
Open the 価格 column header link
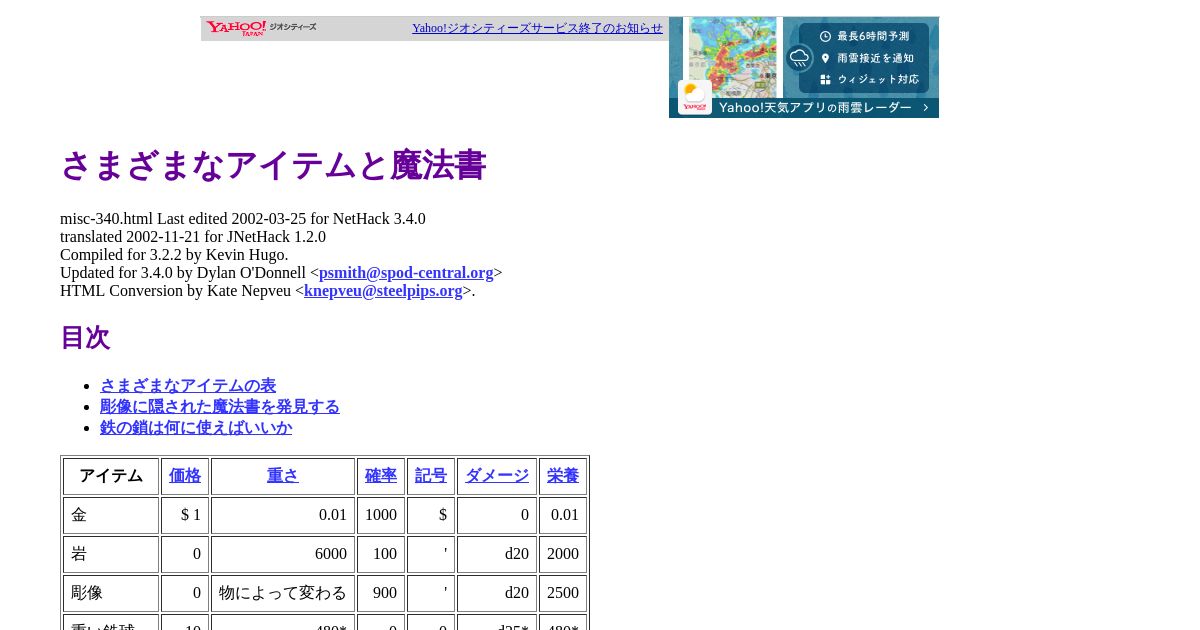(185, 476)
